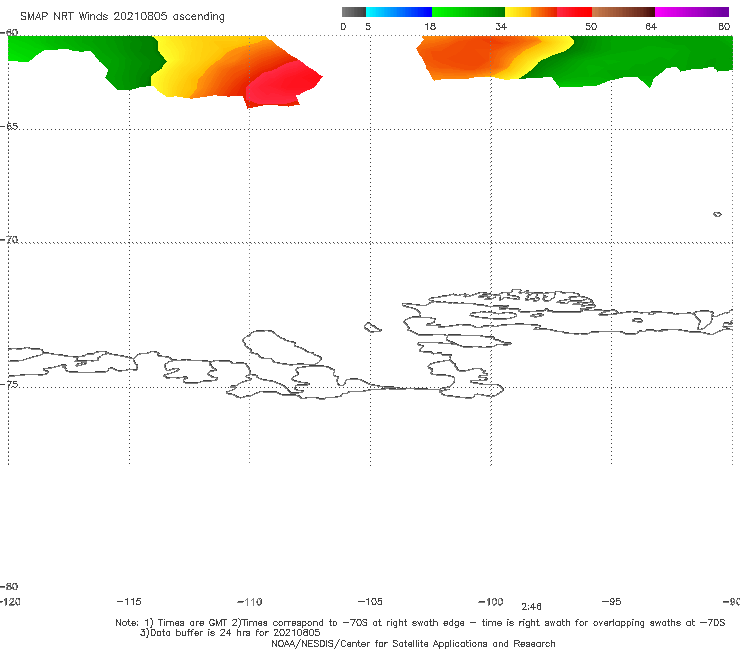Image resolution: width=740 pixels, height=650 pixels.
Task: Pick the magenta-purple segment of the color bar
Action: point(692,12)
